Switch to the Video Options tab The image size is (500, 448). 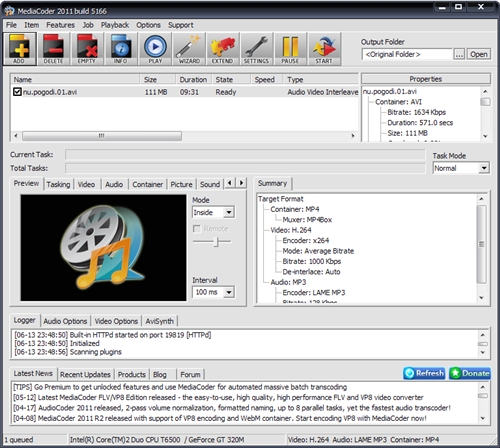[x=116, y=321]
